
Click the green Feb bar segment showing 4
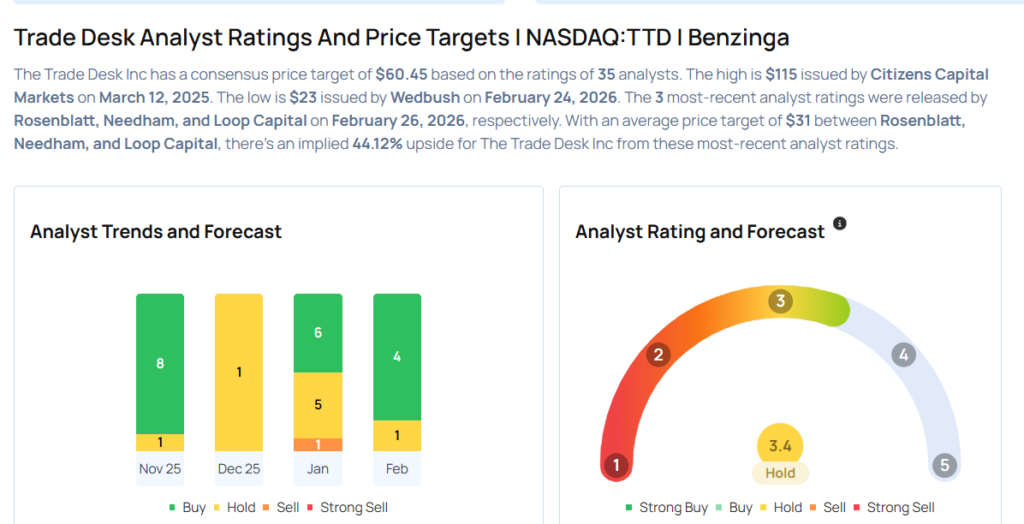397,356
